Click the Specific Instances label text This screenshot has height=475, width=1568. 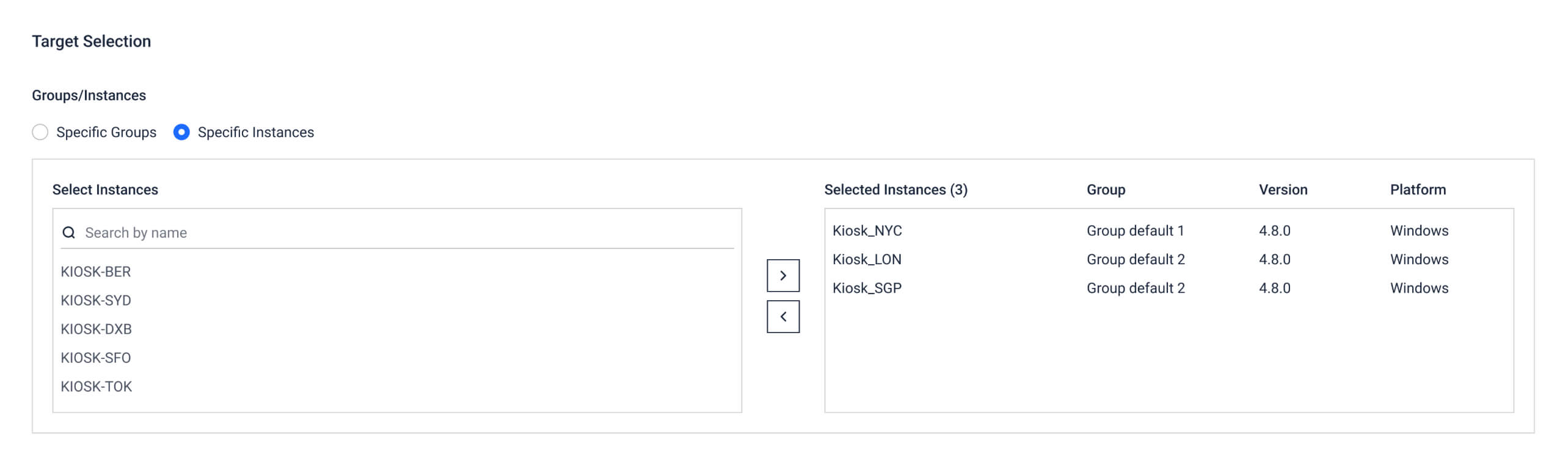(x=256, y=133)
